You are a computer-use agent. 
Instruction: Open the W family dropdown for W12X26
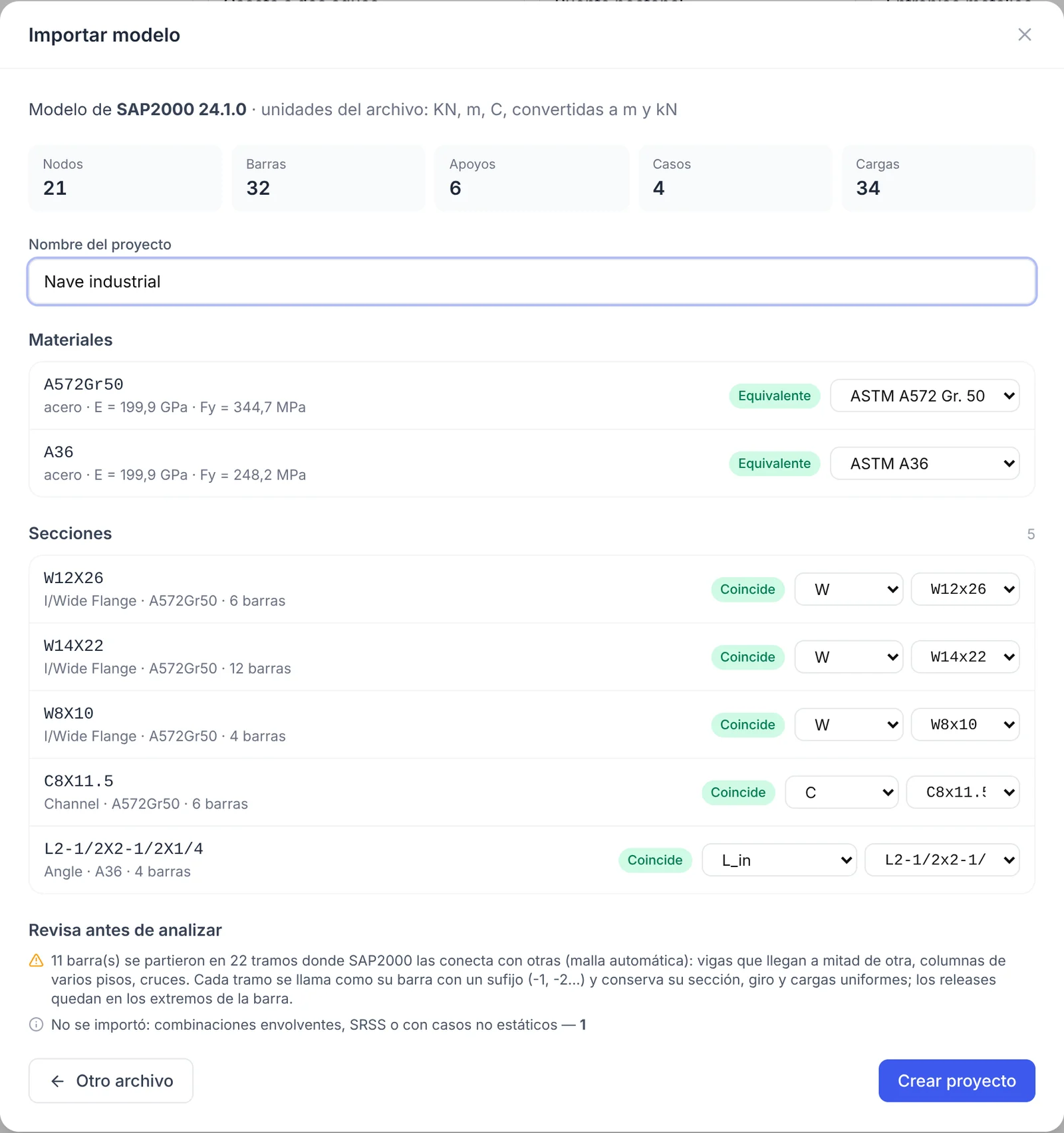tap(849, 589)
